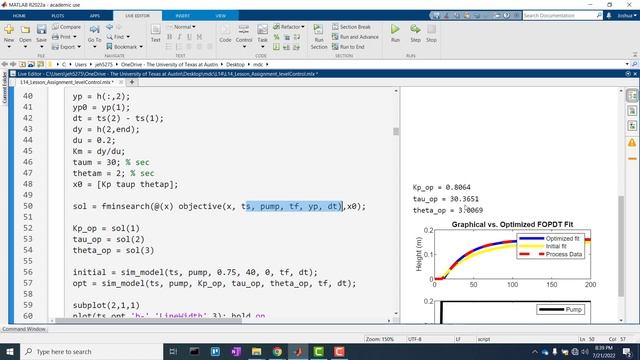Image resolution: width=640 pixels, height=360 pixels.
Task: Click the Open folder icon
Action: coord(25,30)
